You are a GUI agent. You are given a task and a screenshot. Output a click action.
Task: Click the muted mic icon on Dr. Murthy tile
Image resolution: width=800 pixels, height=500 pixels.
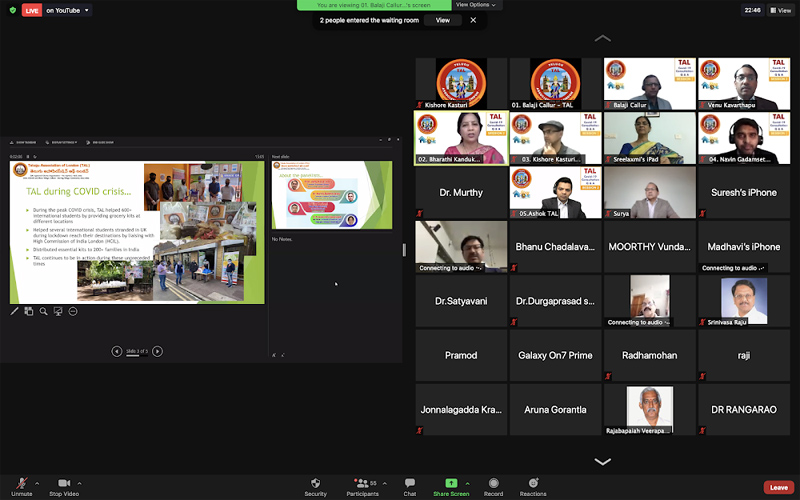[419, 213]
